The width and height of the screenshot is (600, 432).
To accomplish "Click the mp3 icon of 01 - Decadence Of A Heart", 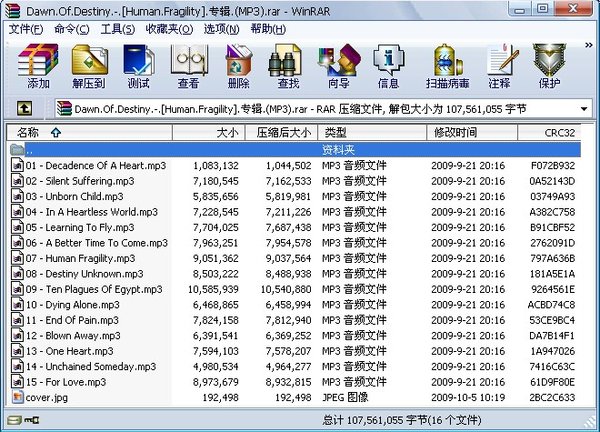I will (x=17, y=165).
